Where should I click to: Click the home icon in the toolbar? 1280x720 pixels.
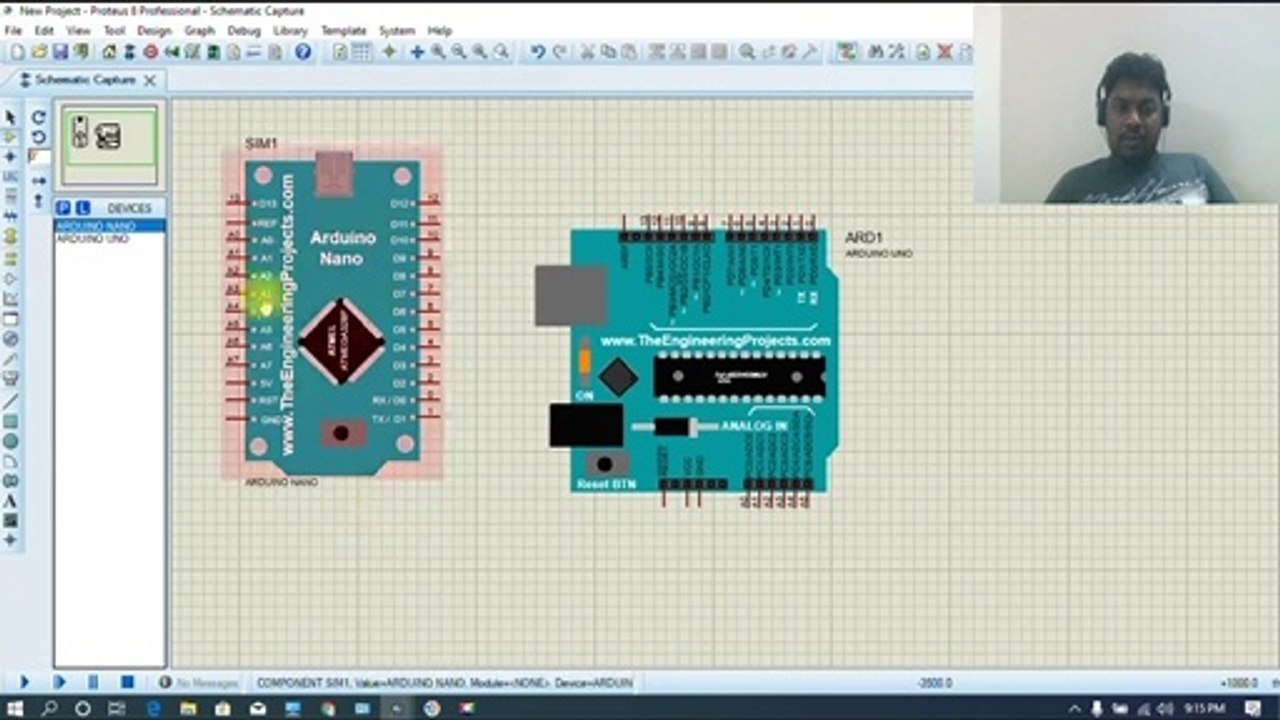(x=110, y=52)
